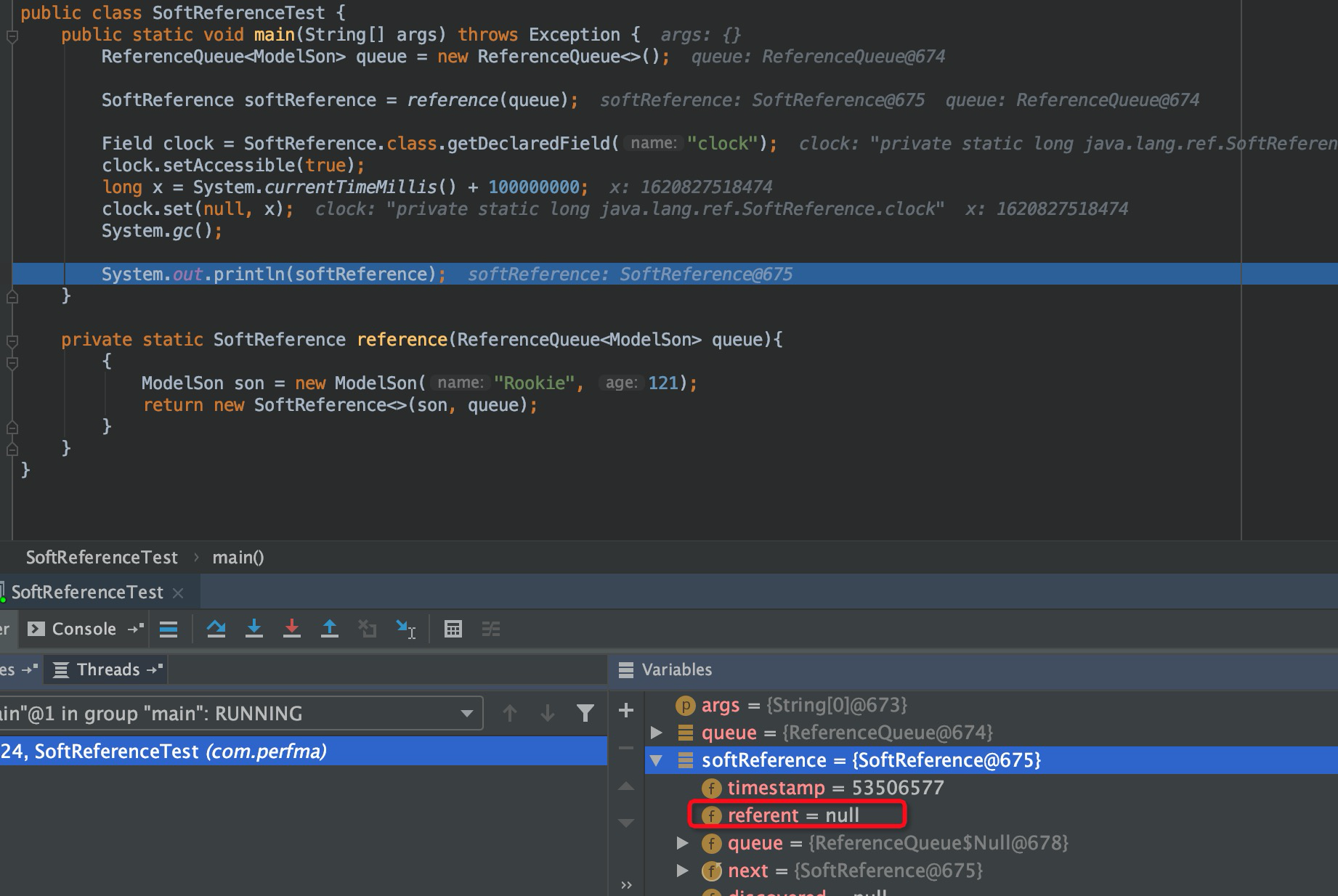The height and width of the screenshot is (896, 1338).
Task: Expand queue field ReferenceQueue$Null@678
Action: pos(682,843)
